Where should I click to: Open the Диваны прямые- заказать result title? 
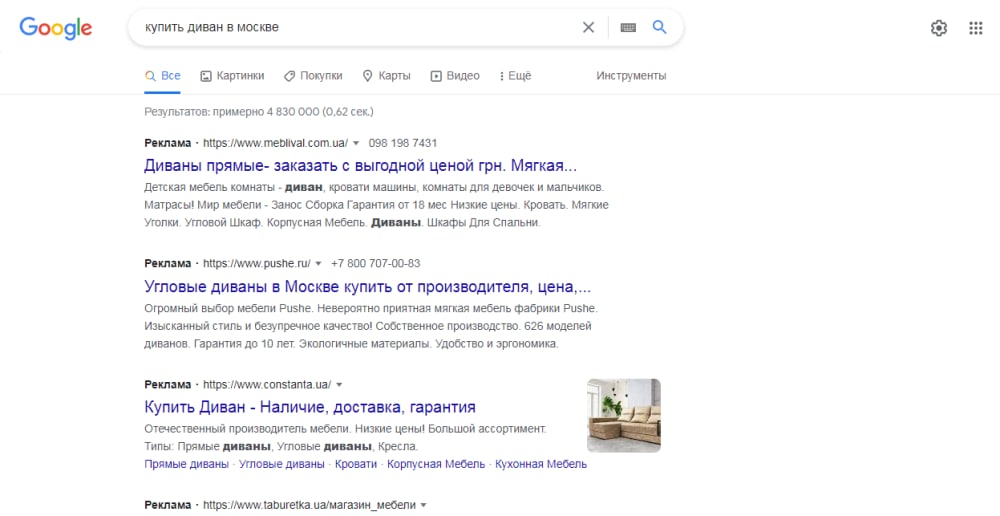pos(360,166)
